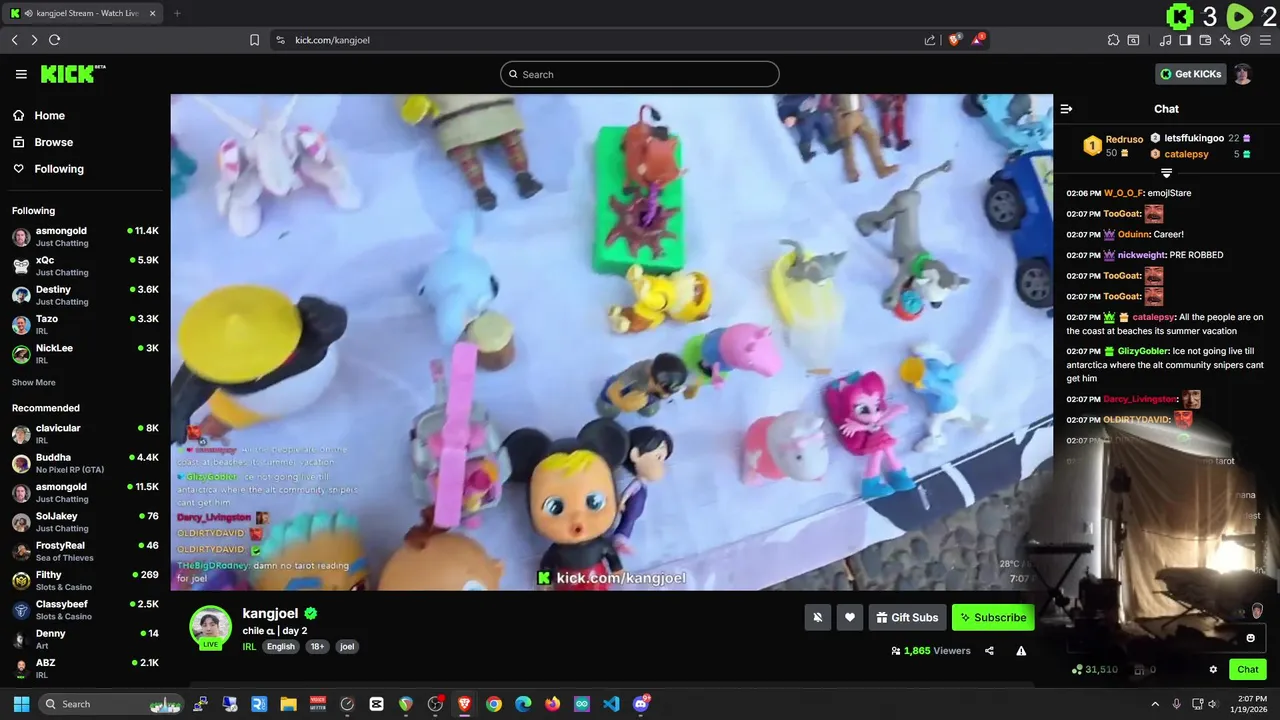Image resolution: width=1280 pixels, height=720 pixels.
Task: Open xQc's channel
Action: (85, 266)
